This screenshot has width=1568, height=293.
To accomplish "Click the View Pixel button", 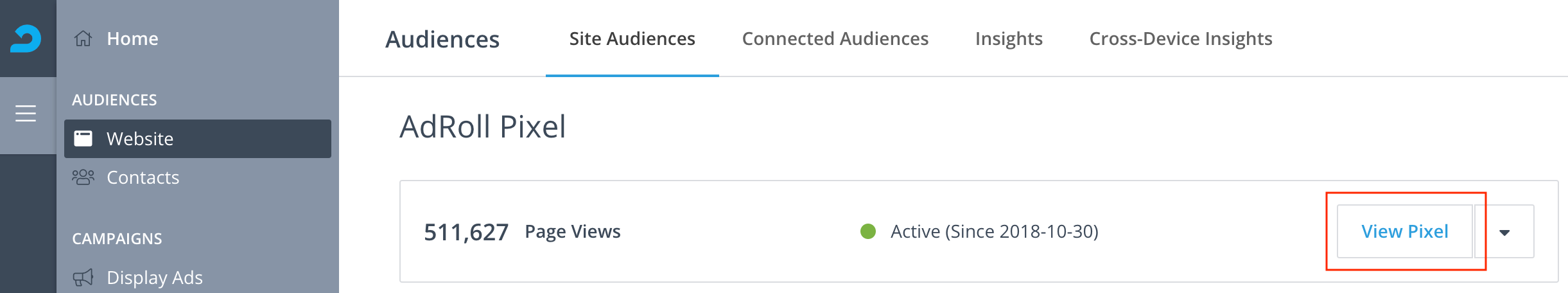I will tap(1405, 231).
